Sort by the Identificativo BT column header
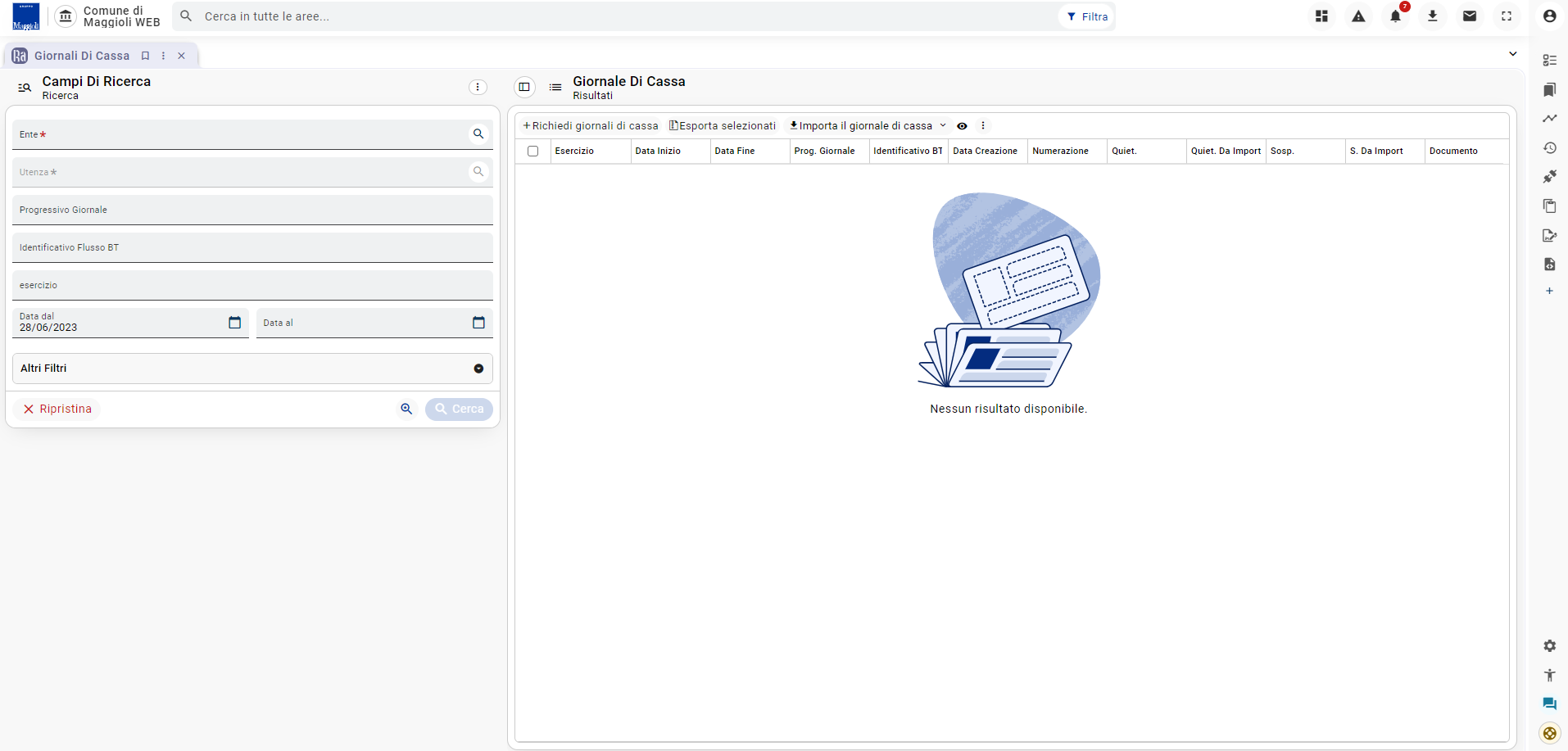This screenshot has width=1568, height=751. coord(908,152)
